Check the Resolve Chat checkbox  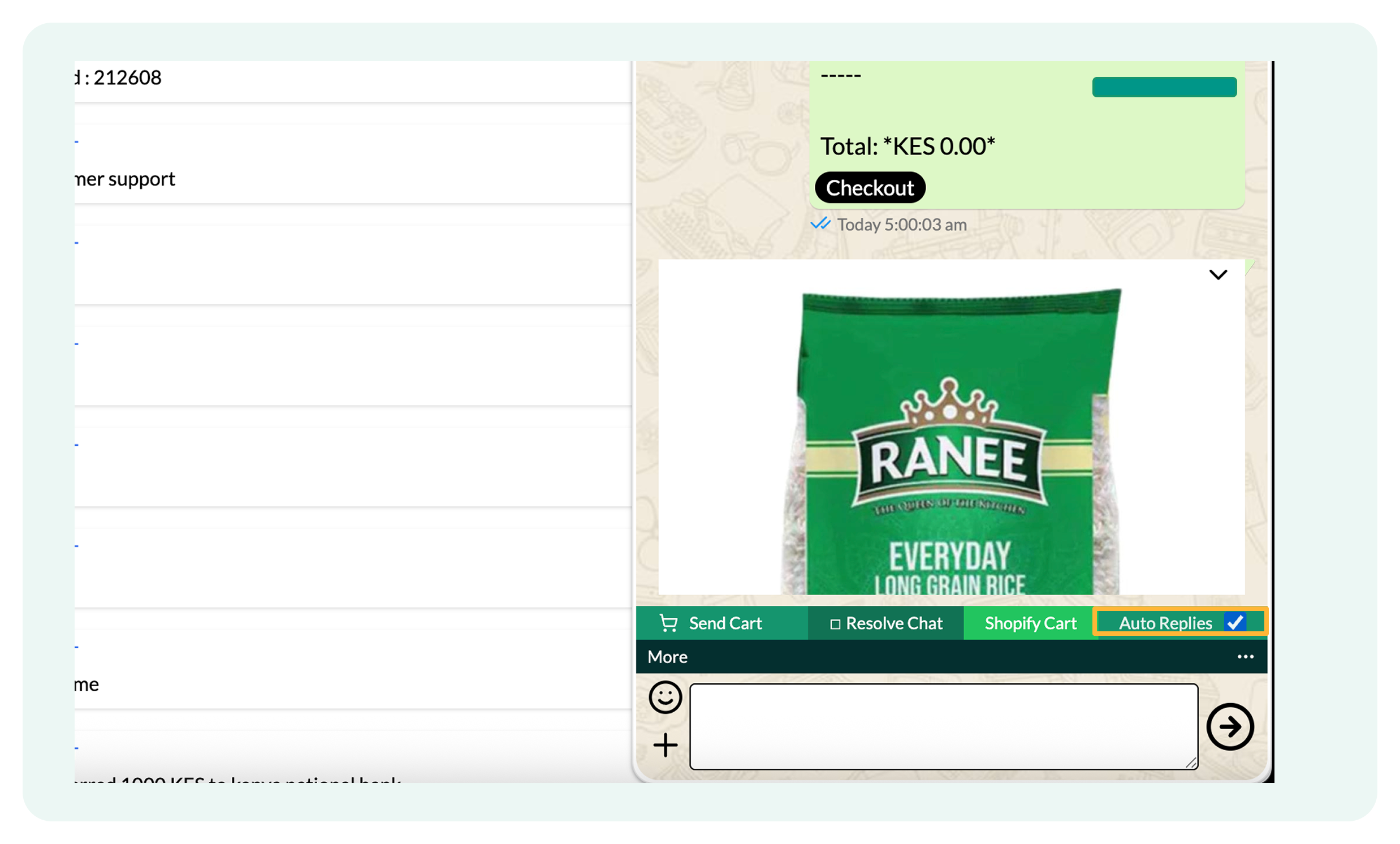click(x=835, y=624)
